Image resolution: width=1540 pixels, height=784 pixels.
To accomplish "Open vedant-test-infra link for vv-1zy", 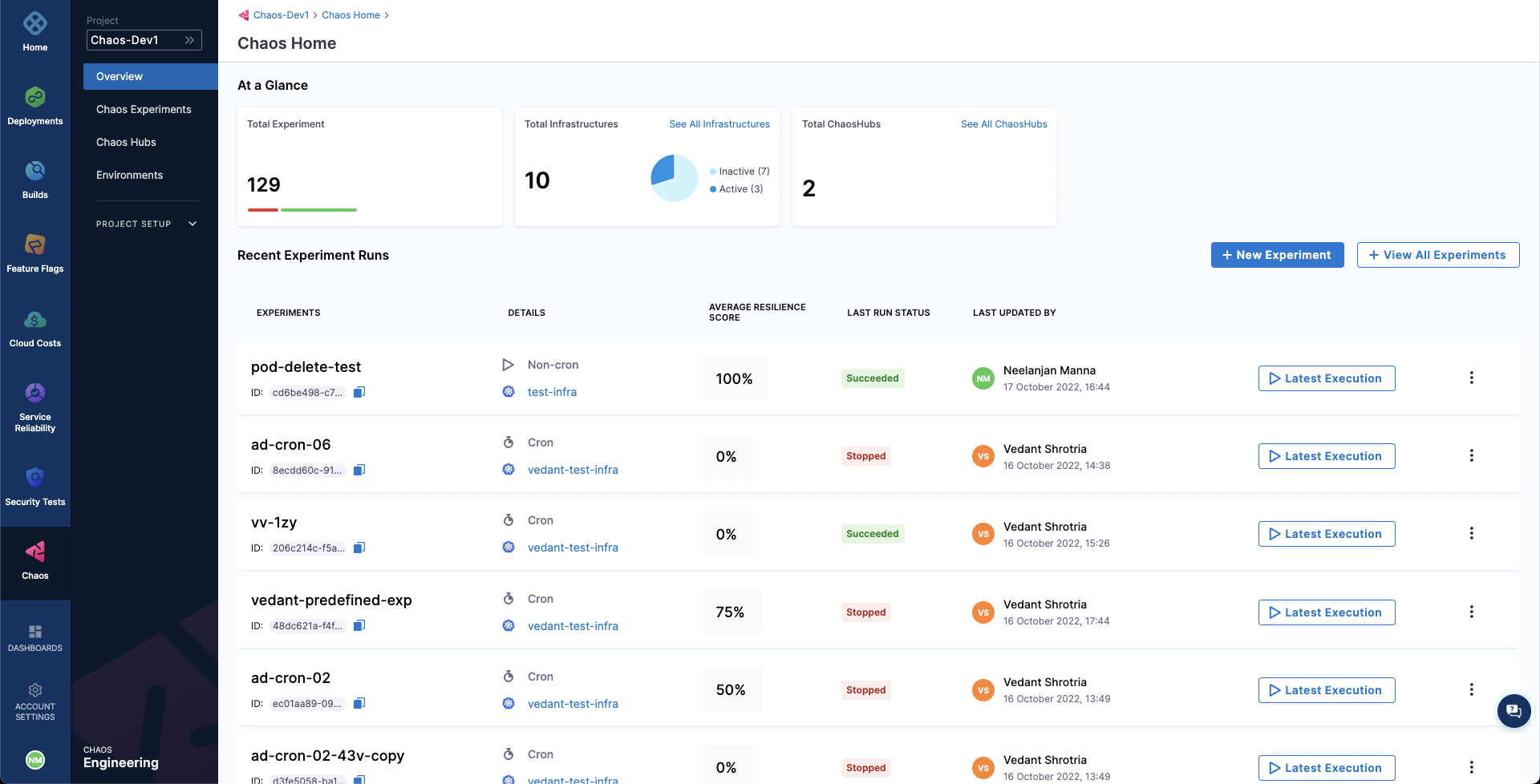I will [x=573, y=548].
